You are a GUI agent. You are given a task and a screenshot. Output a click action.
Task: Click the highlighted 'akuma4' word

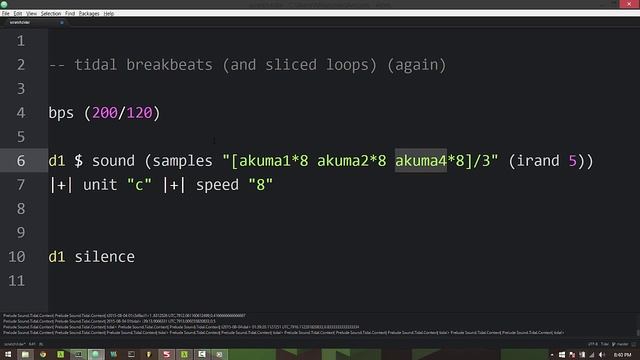(421, 161)
